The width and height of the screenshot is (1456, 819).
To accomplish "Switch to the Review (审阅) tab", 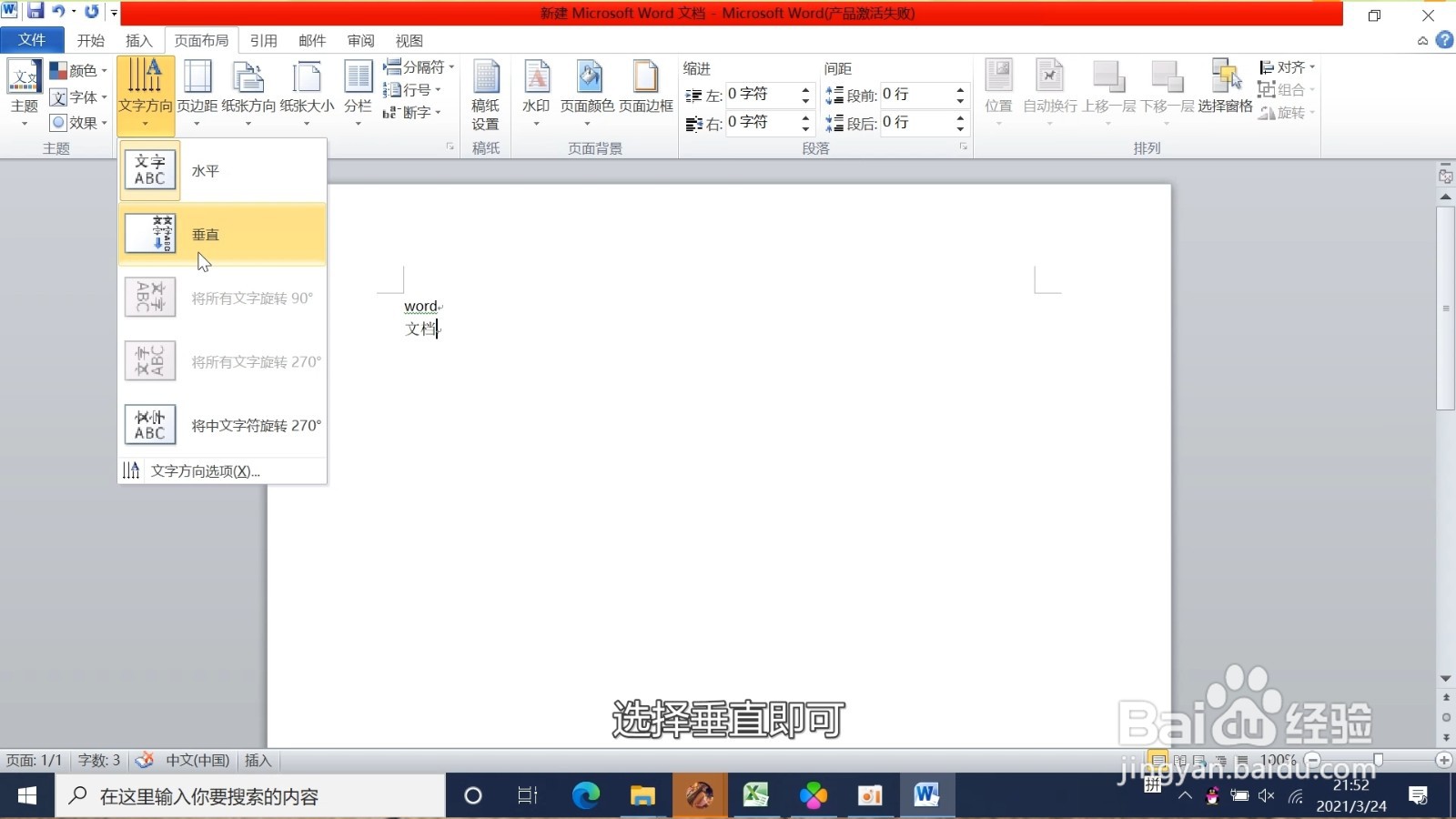I will pyautogui.click(x=361, y=41).
